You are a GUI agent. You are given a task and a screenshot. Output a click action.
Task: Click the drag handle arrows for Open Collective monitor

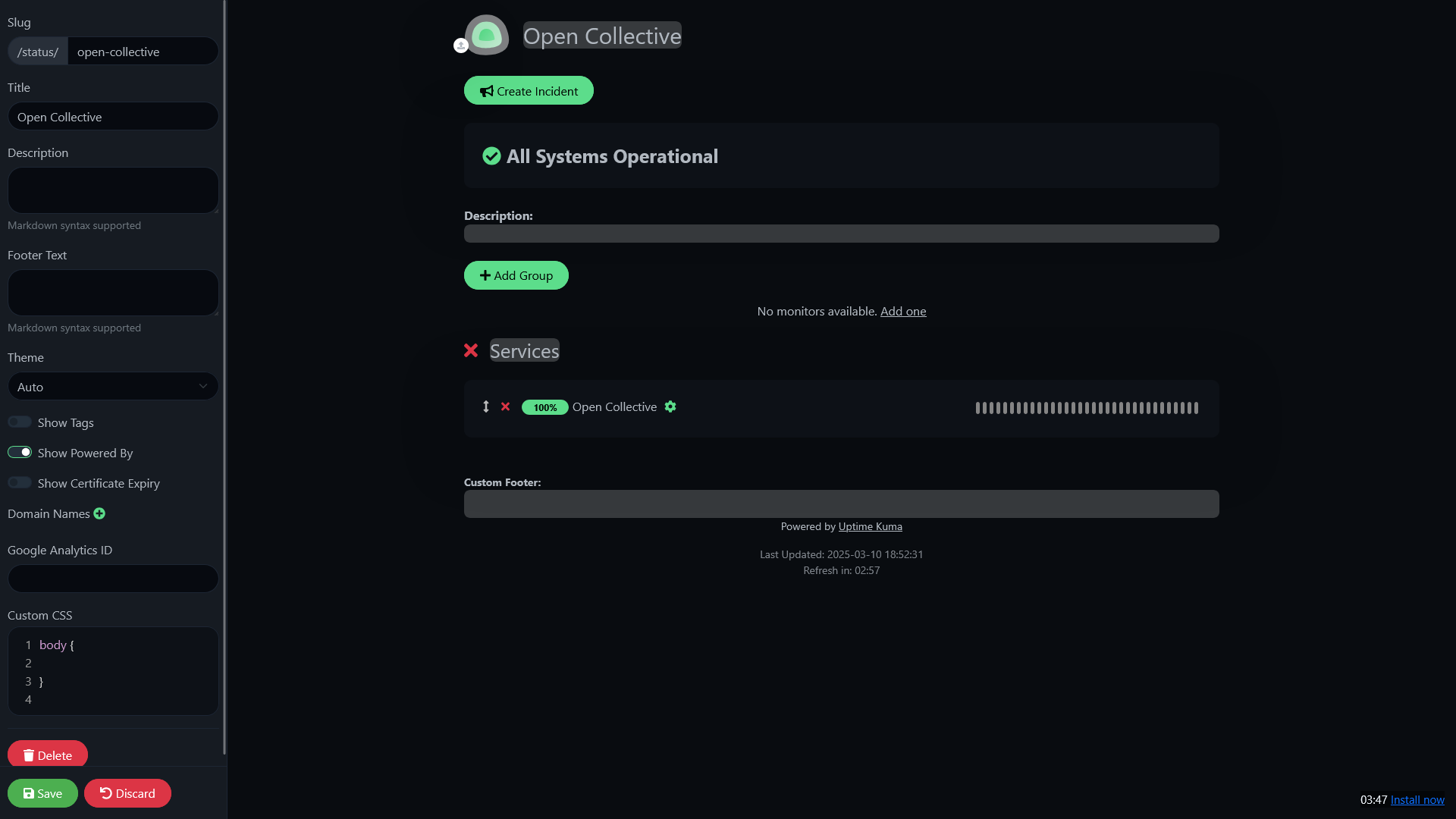pyautogui.click(x=486, y=406)
